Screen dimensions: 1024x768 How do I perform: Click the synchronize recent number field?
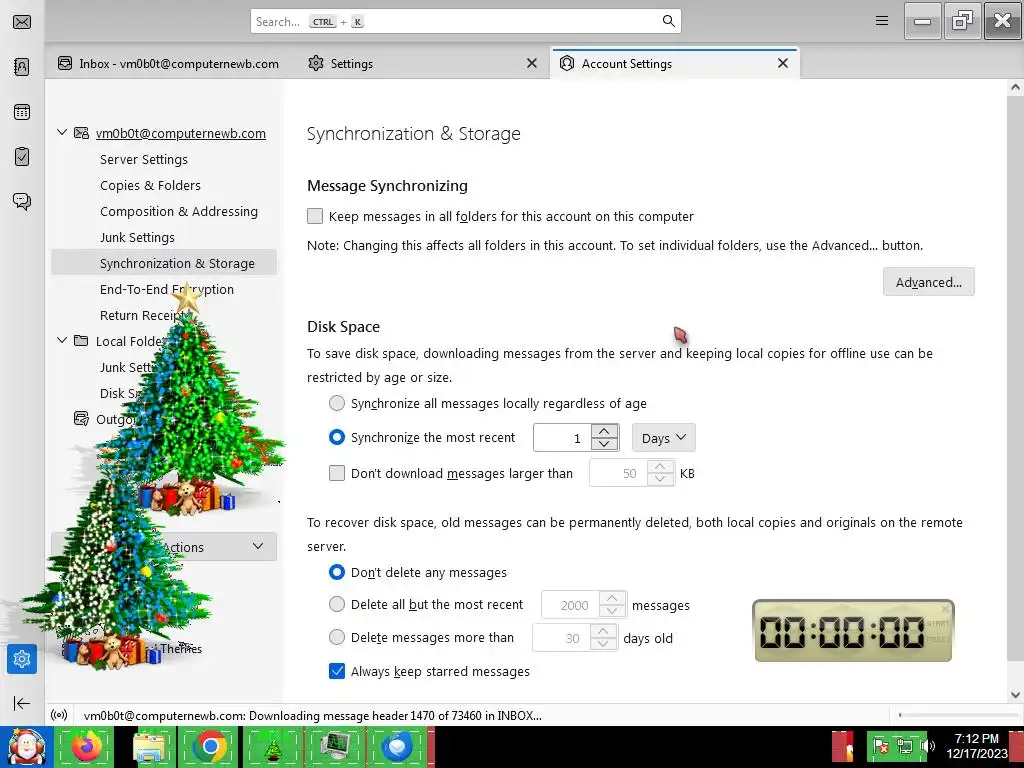[x=562, y=438]
